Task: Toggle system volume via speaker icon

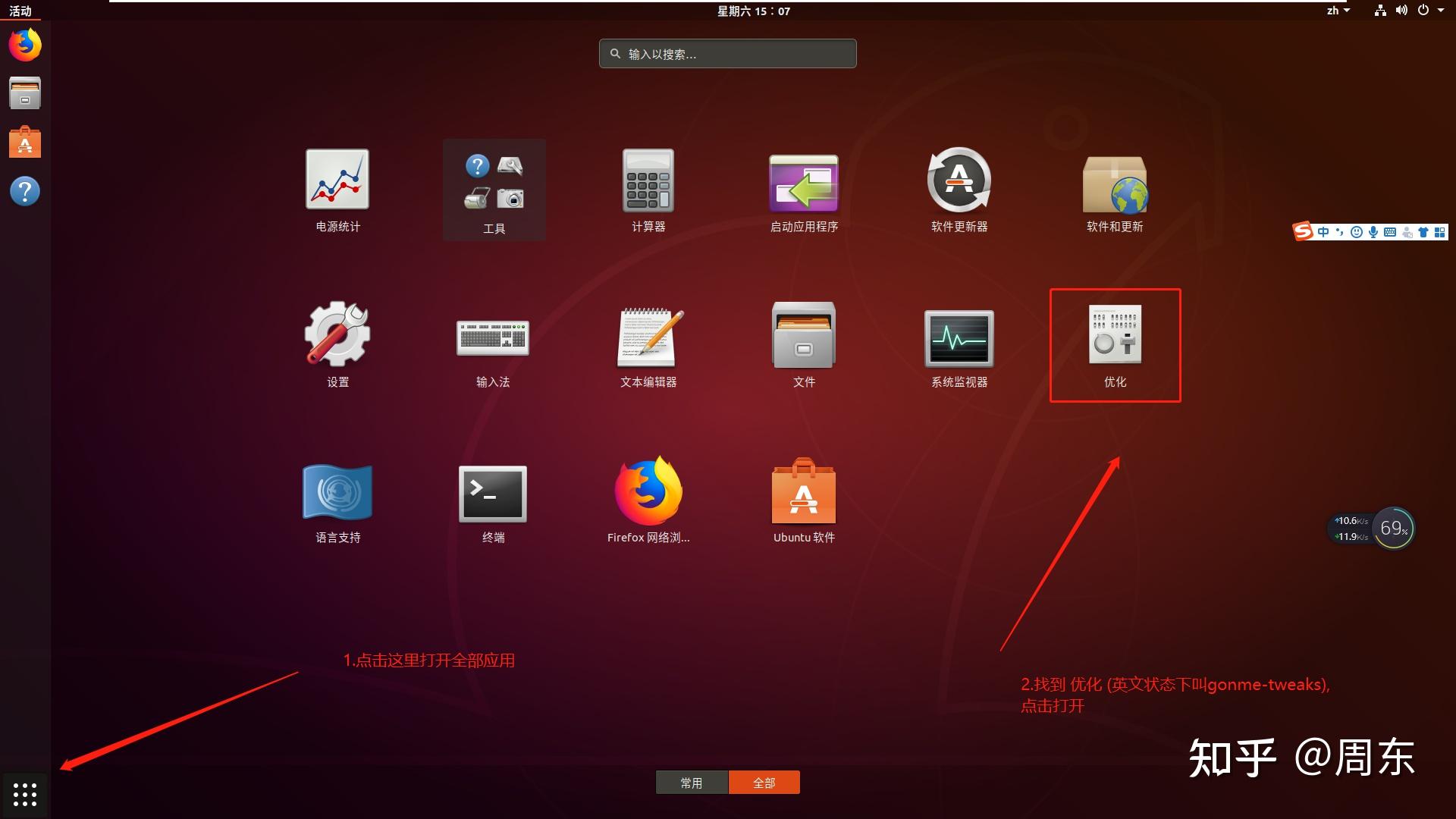Action: 1402,10
